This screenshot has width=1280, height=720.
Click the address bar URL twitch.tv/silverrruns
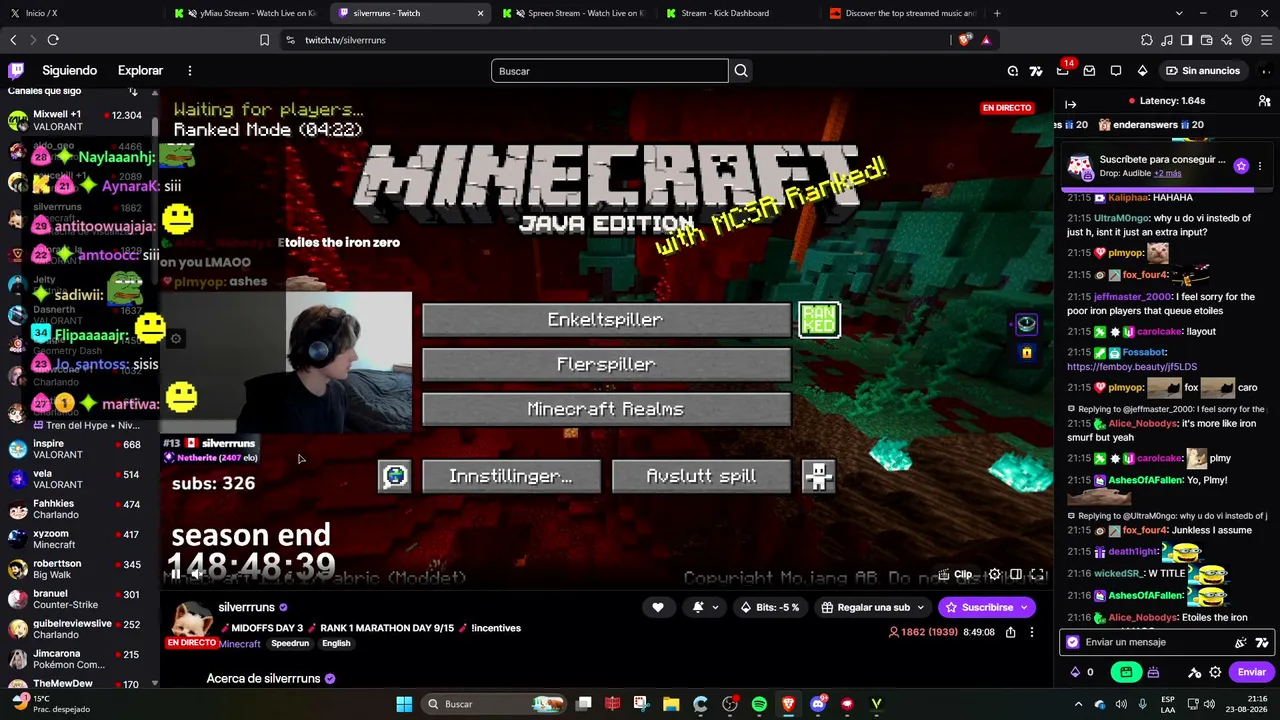345,40
